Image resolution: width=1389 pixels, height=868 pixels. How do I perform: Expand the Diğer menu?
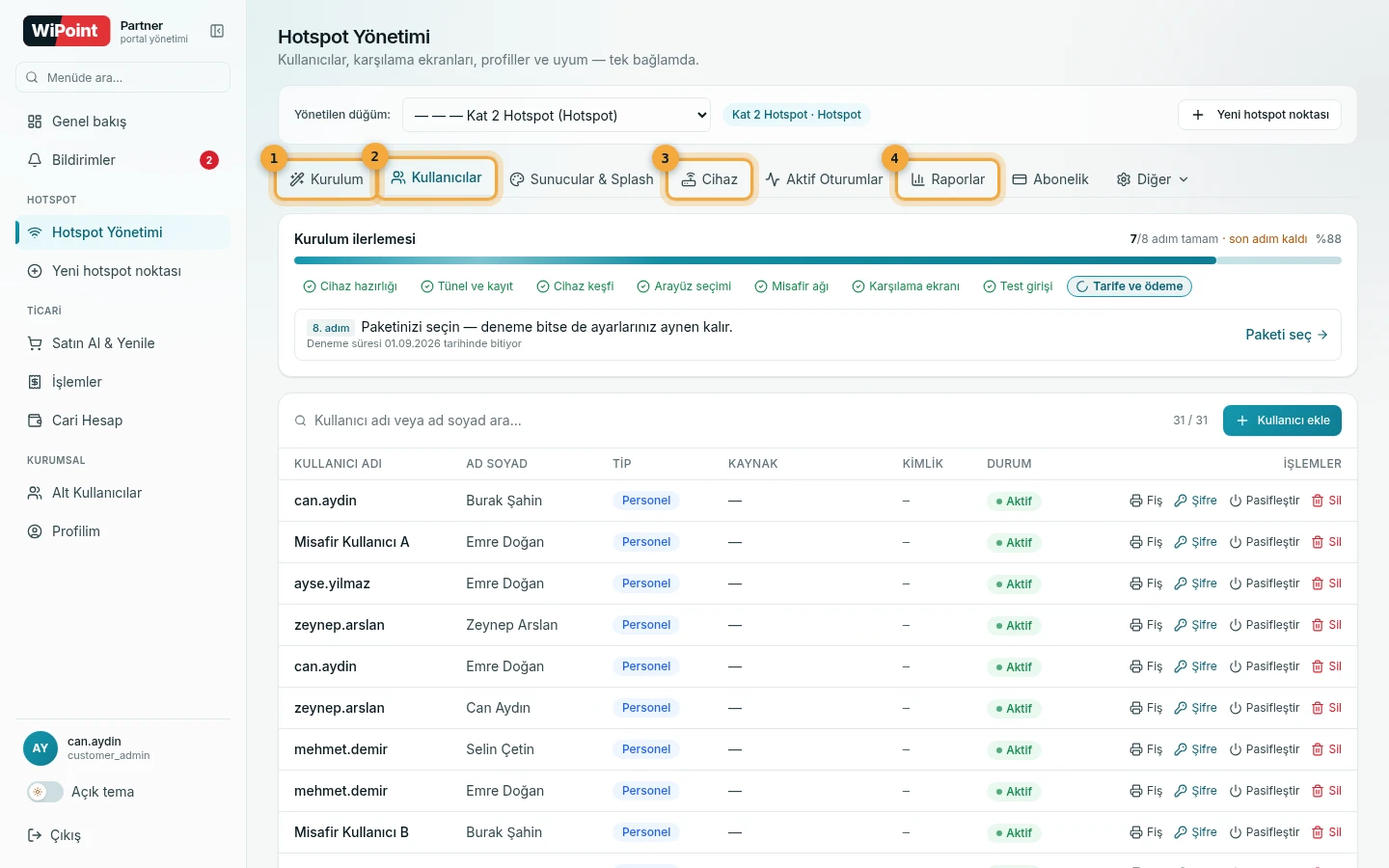pyautogui.click(x=1153, y=179)
